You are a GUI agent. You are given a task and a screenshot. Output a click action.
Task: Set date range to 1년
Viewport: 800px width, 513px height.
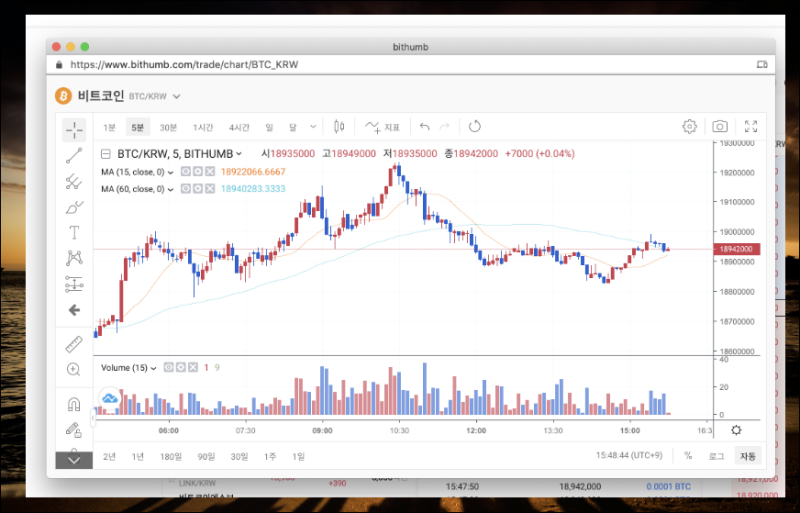pyautogui.click(x=138, y=456)
